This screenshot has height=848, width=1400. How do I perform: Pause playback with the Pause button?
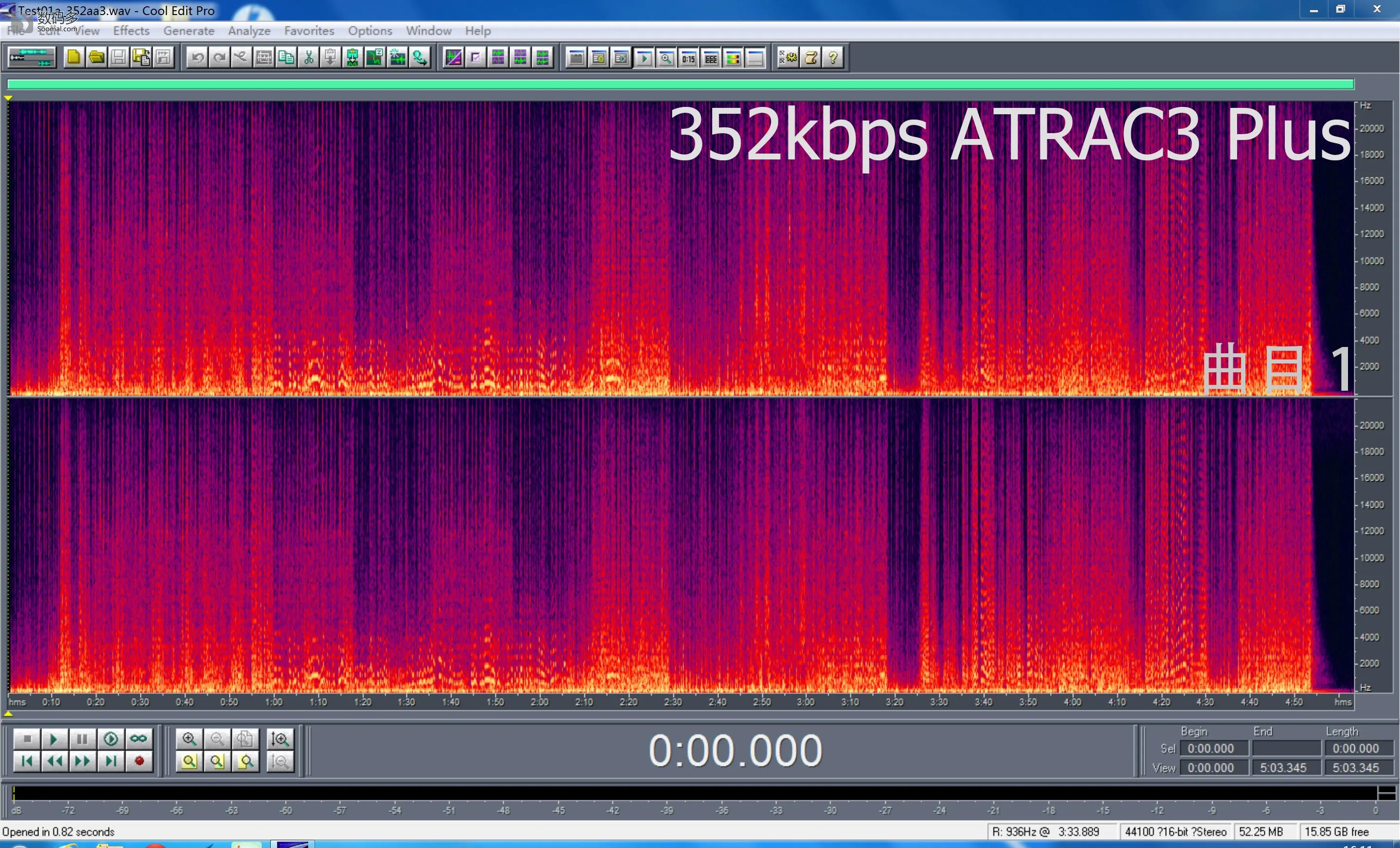pyautogui.click(x=82, y=739)
